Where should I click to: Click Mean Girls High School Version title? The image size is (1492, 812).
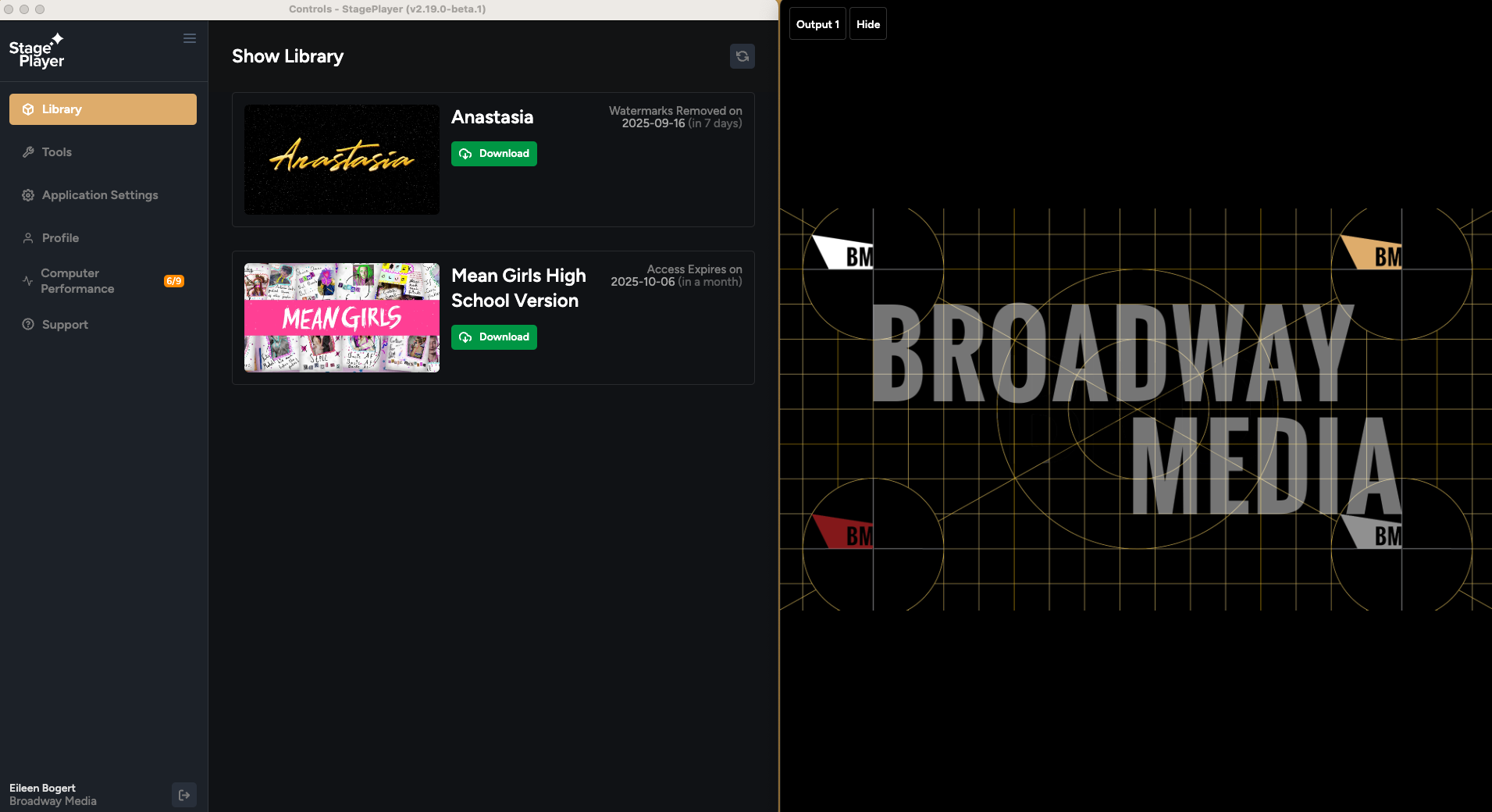point(518,288)
